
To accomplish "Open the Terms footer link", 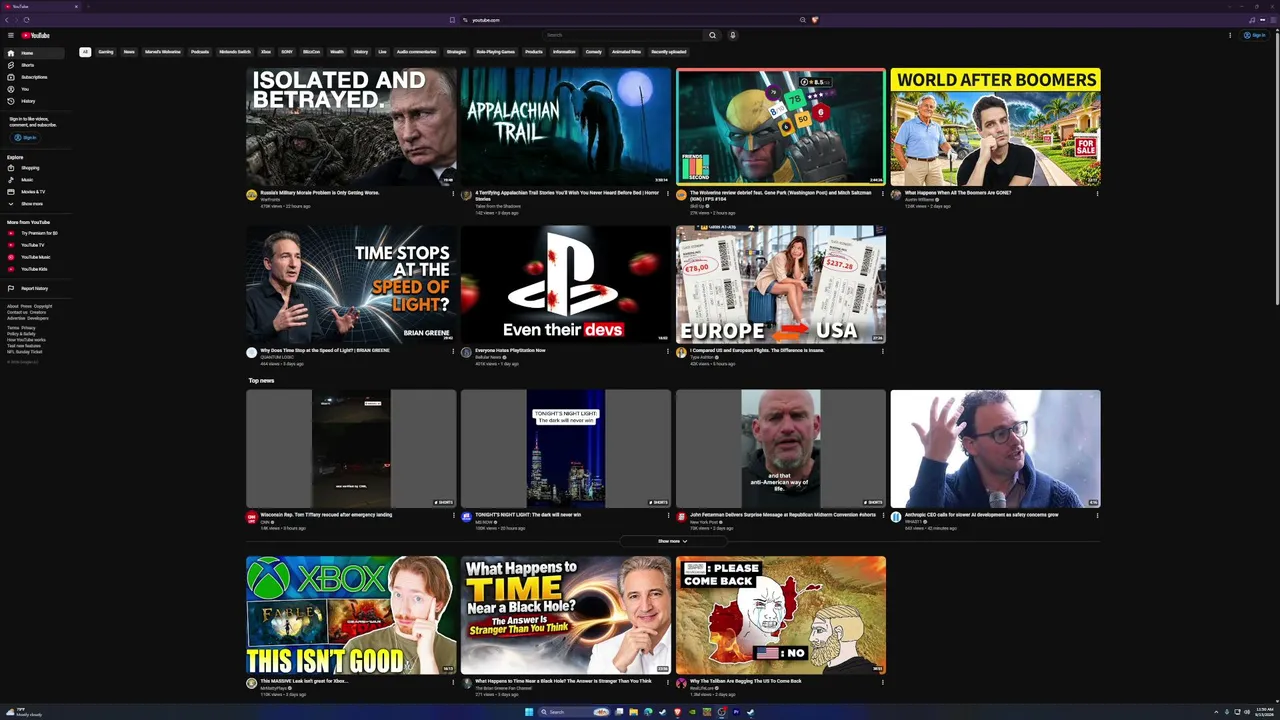I will click(x=13, y=328).
